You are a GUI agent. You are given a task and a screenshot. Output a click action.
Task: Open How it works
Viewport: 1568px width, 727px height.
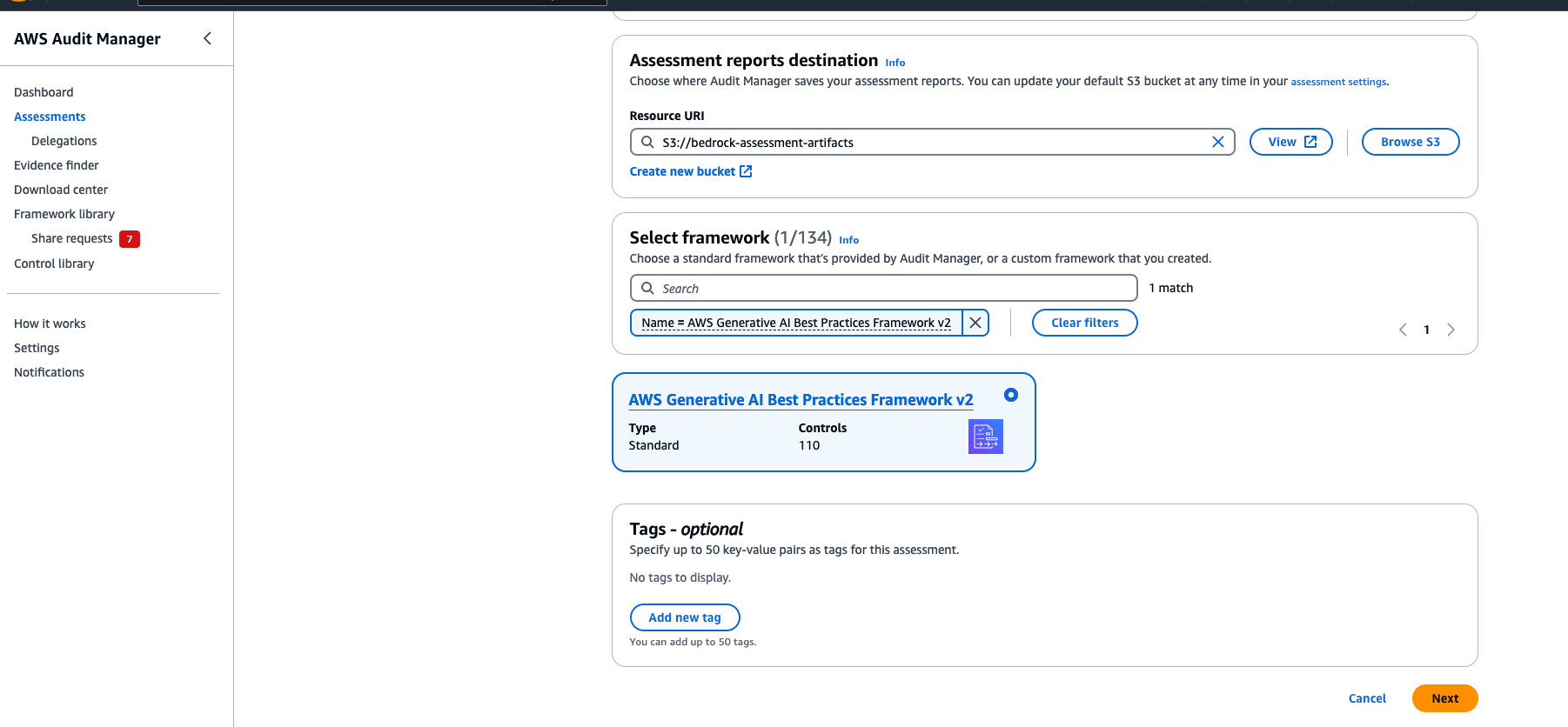50,323
